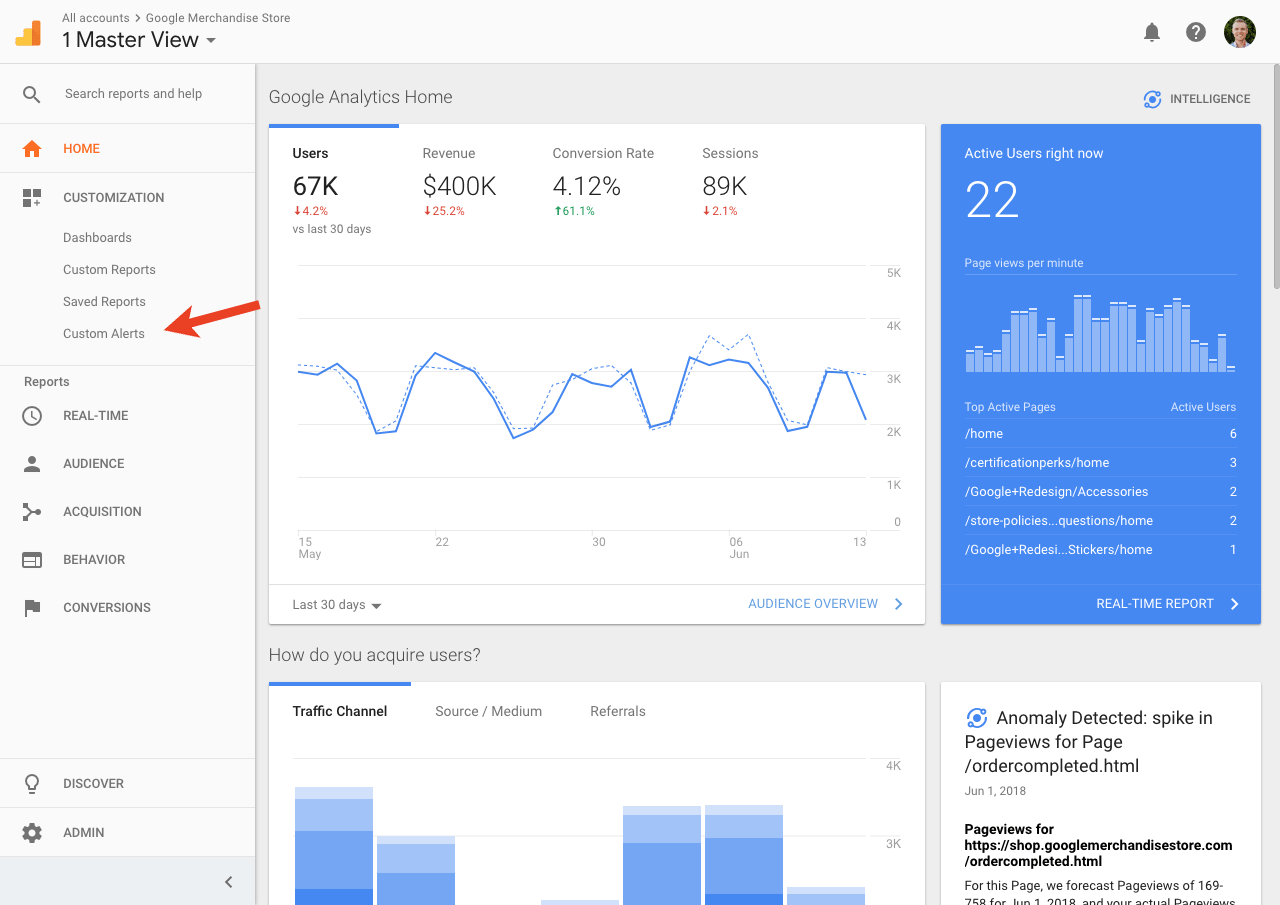
Task: Open the notifications bell
Action: coord(1152,32)
